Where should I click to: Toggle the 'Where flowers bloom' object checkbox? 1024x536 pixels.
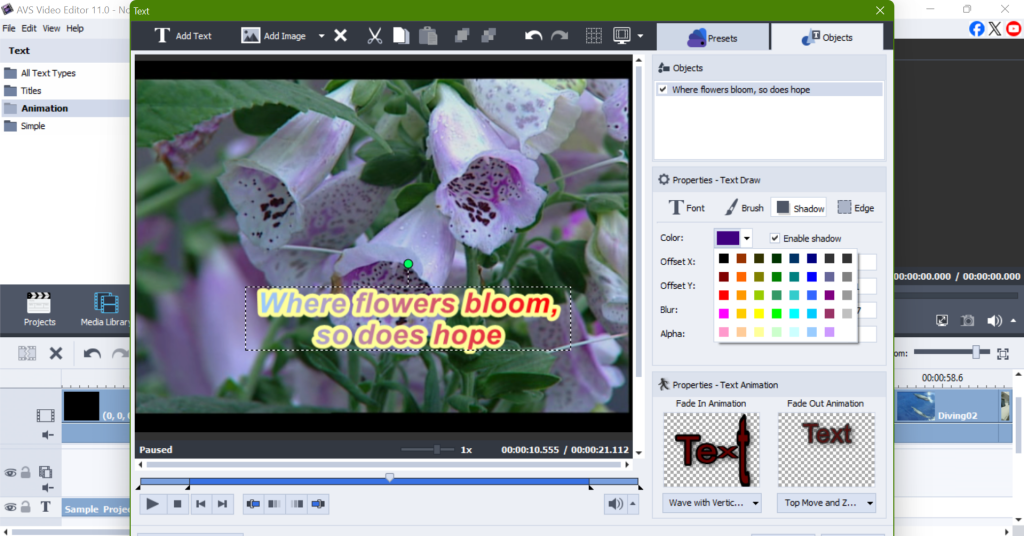tap(662, 90)
